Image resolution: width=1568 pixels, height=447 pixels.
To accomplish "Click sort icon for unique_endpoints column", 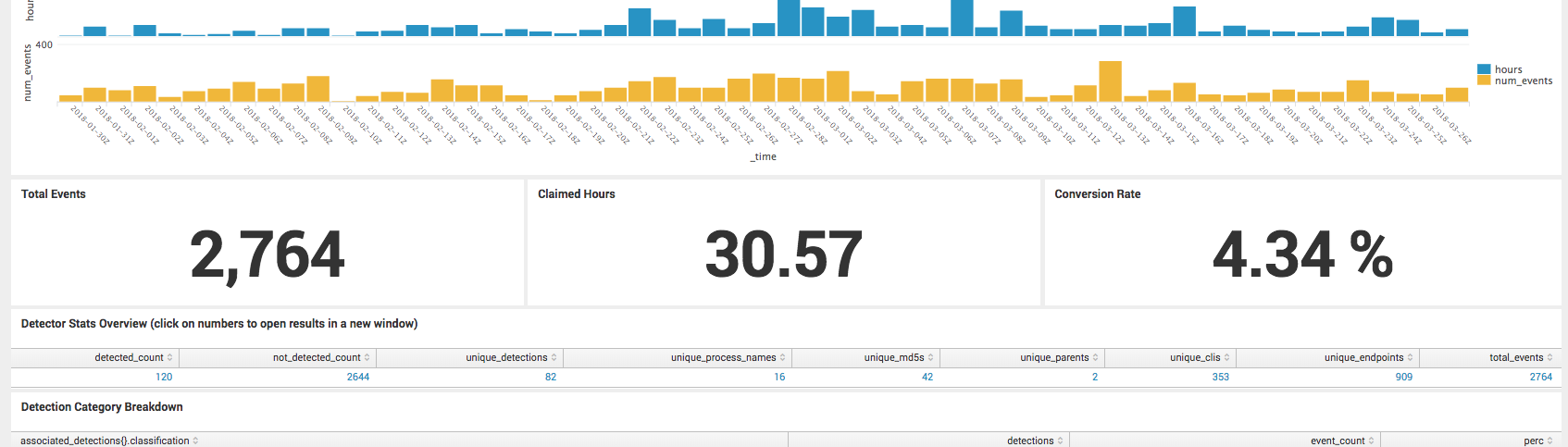I will coord(1411,358).
